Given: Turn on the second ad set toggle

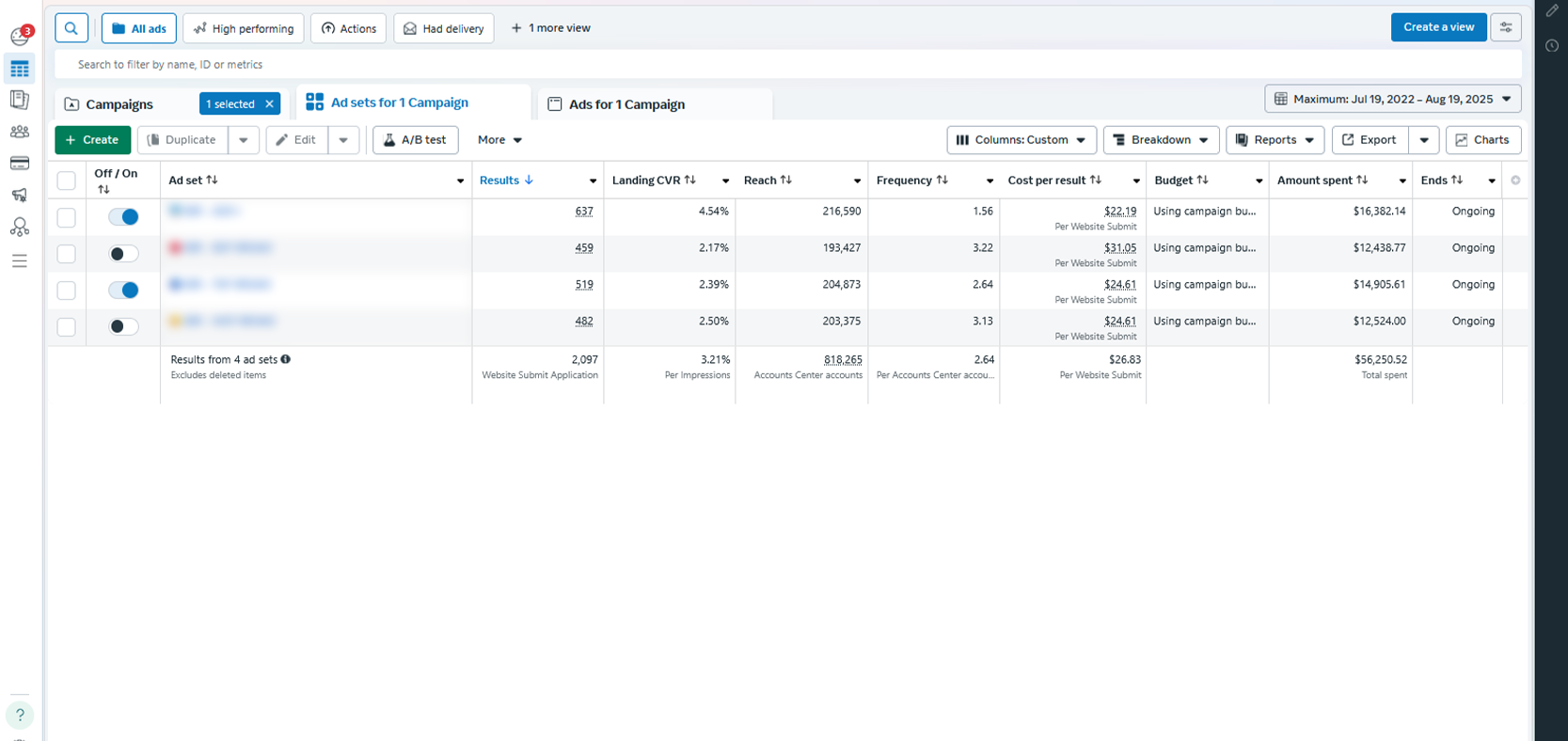Looking at the screenshot, I should pos(123,254).
